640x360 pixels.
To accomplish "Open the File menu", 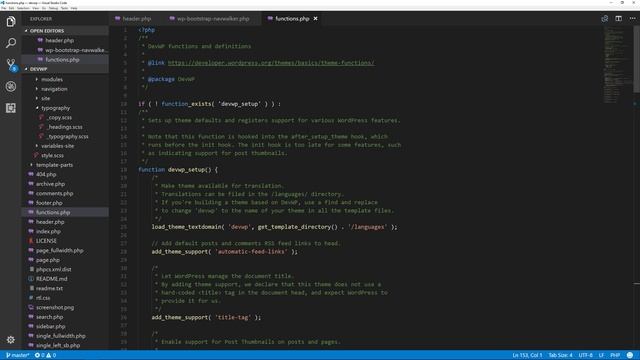I will 4,8.
